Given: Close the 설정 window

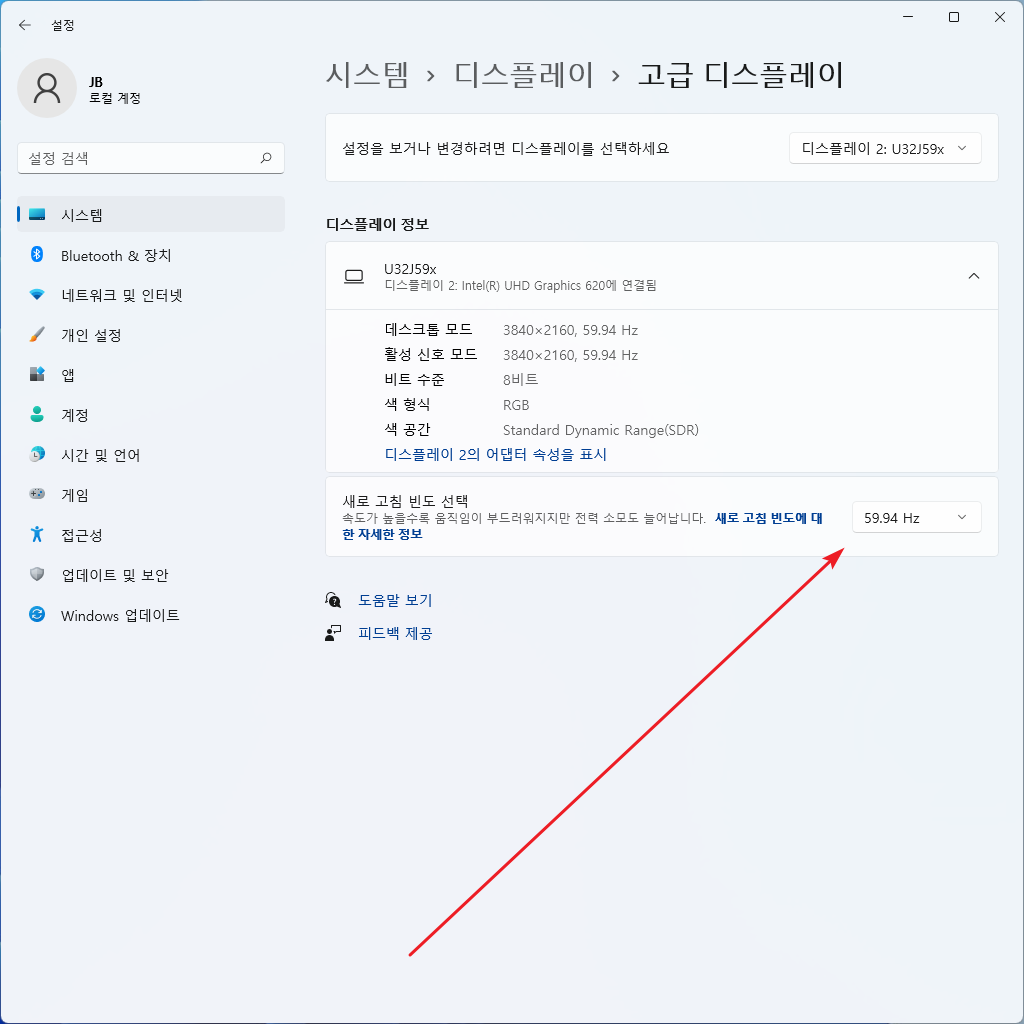Looking at the screenshot, I should point(1000,17).
